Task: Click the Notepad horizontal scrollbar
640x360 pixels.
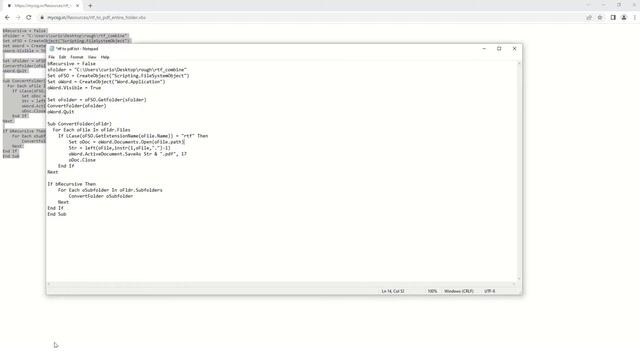Action: point(282,284)
